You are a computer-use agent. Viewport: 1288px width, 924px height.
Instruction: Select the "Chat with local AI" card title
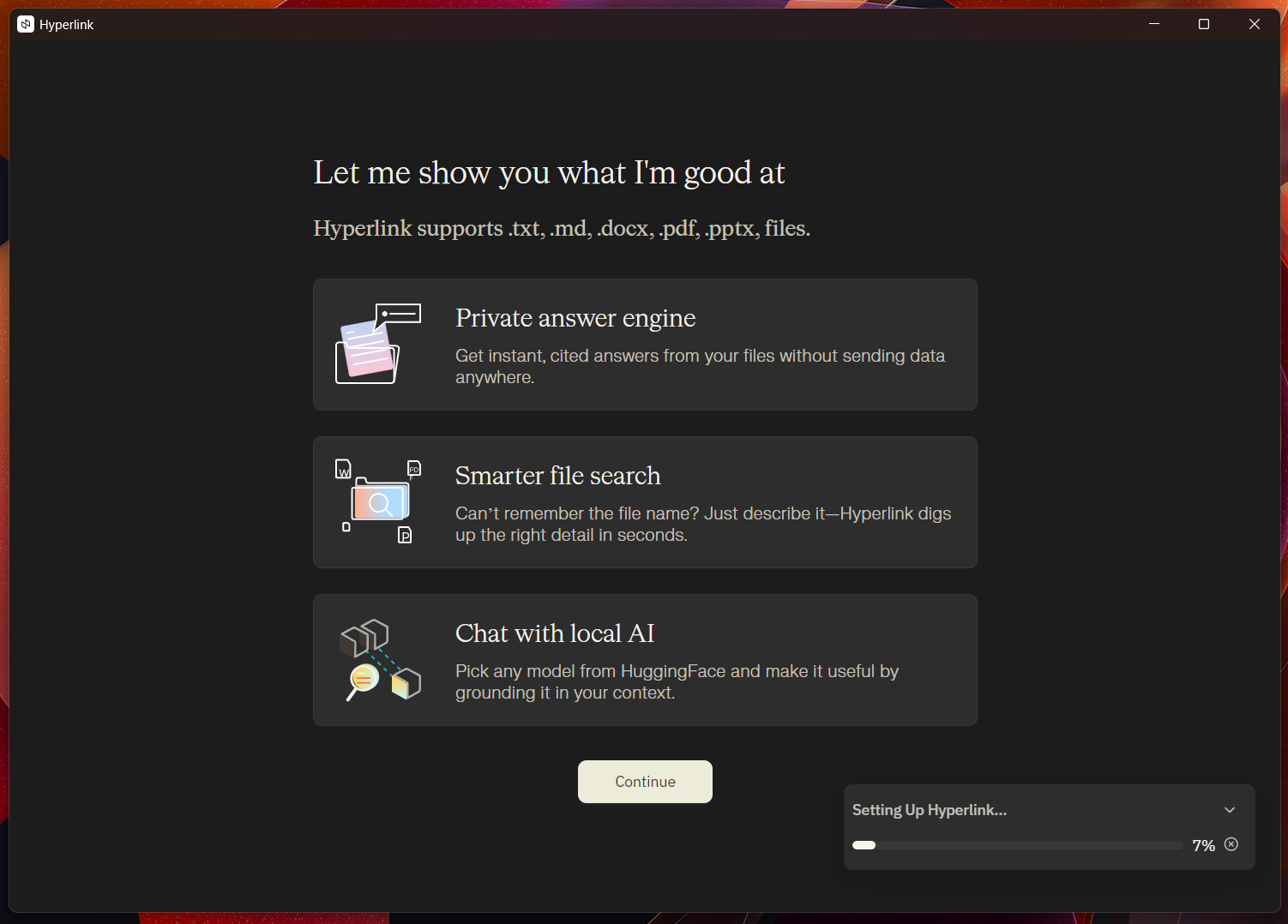[555, 633]
